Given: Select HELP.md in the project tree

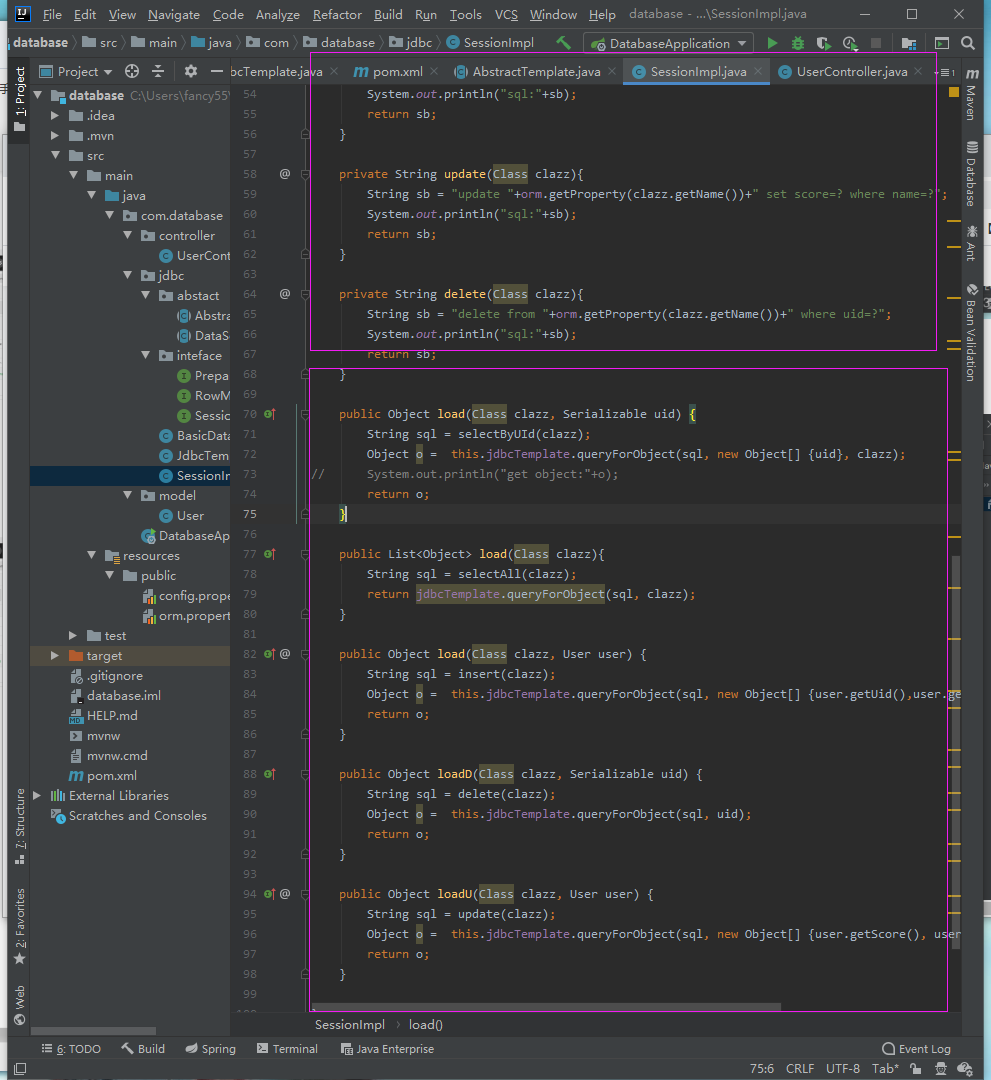Looking at the screenshot, I should (x=103, y=716).
